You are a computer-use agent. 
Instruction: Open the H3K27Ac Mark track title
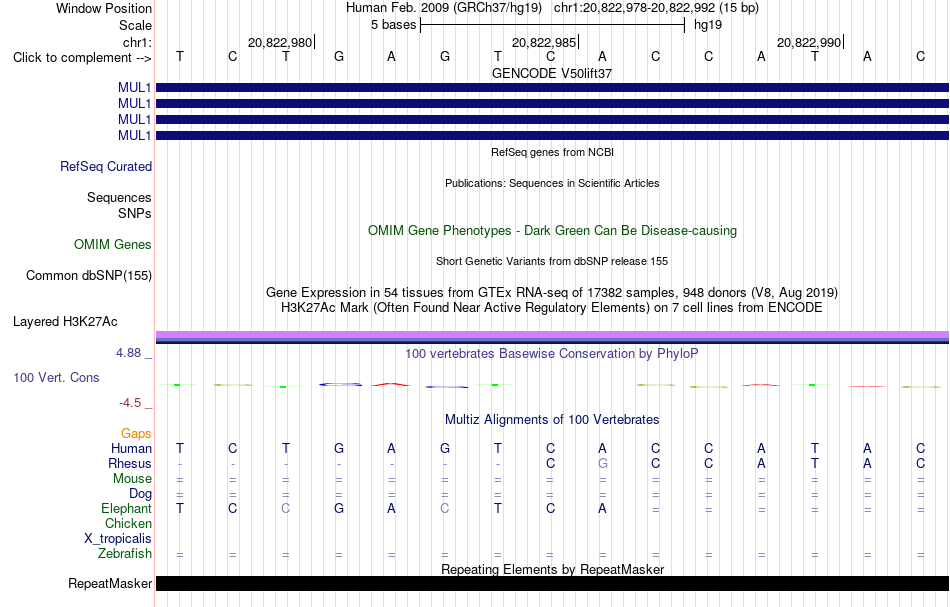coord(552,308)
